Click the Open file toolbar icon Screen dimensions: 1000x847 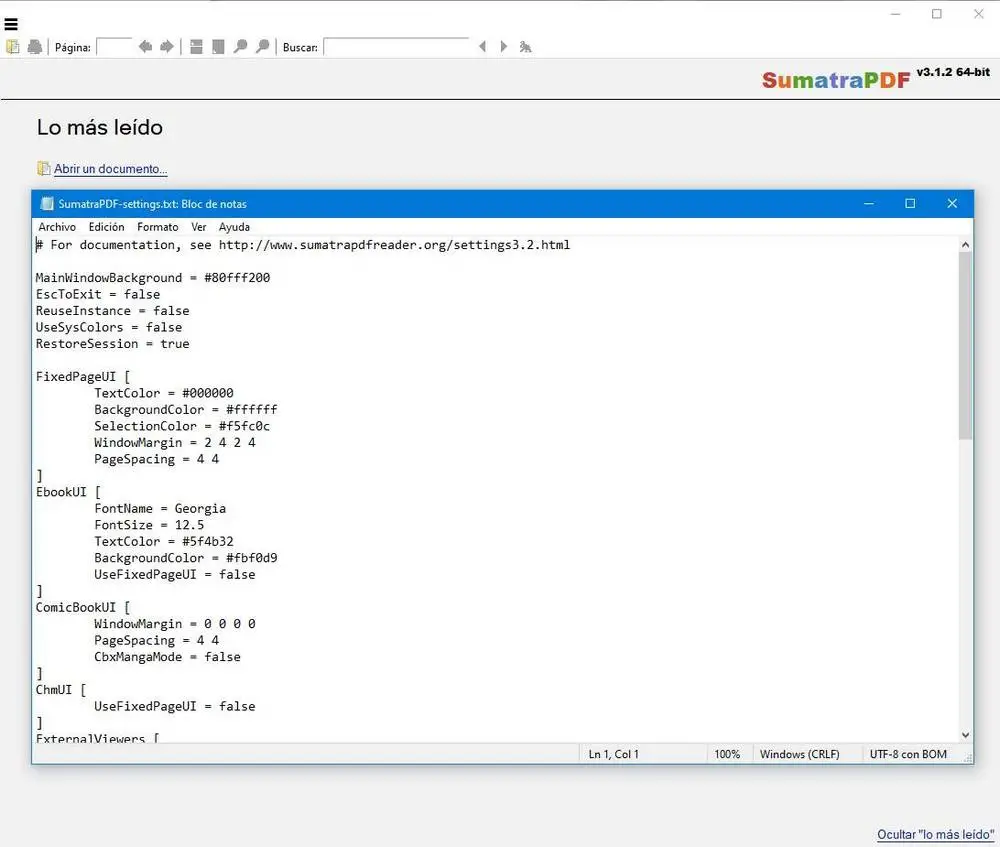click(13, 47)
